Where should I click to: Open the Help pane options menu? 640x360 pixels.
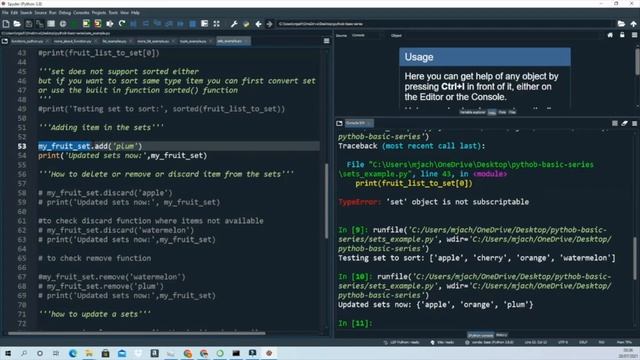pyautogui.click(x=634, y=36)
